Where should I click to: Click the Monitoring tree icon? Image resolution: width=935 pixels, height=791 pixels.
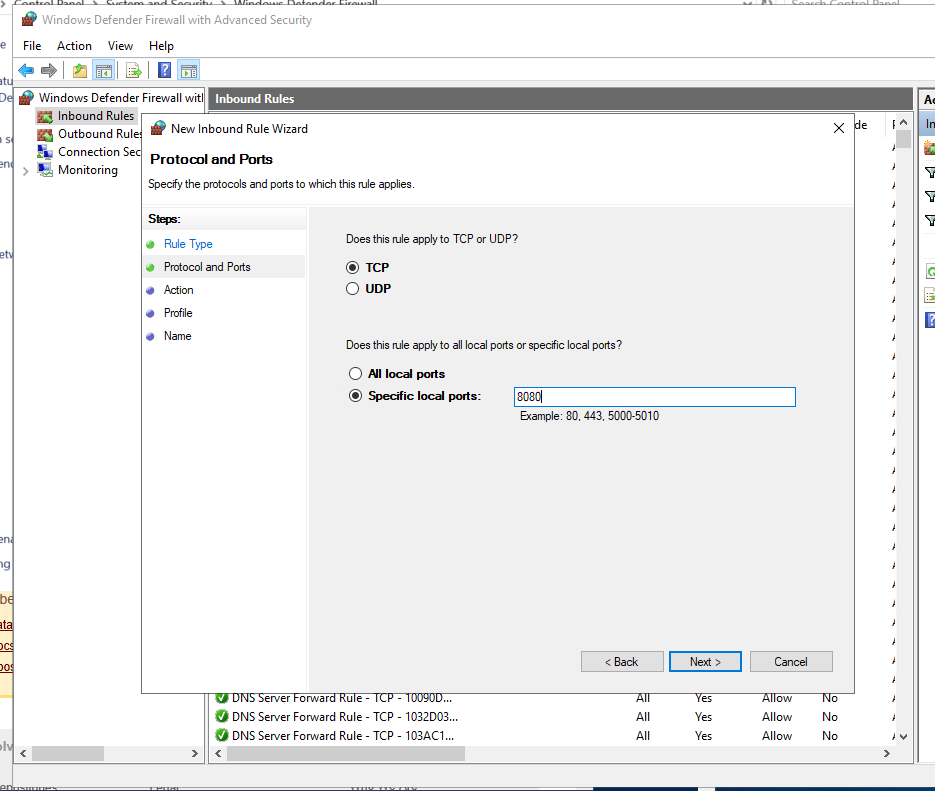point(45,170)
